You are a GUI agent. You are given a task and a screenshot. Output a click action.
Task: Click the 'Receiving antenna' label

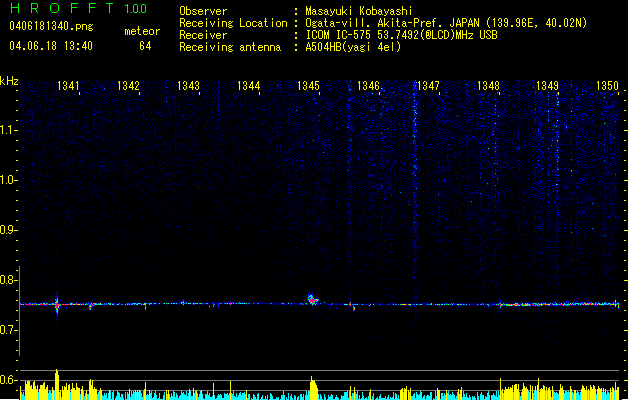[x=230, y=47]
